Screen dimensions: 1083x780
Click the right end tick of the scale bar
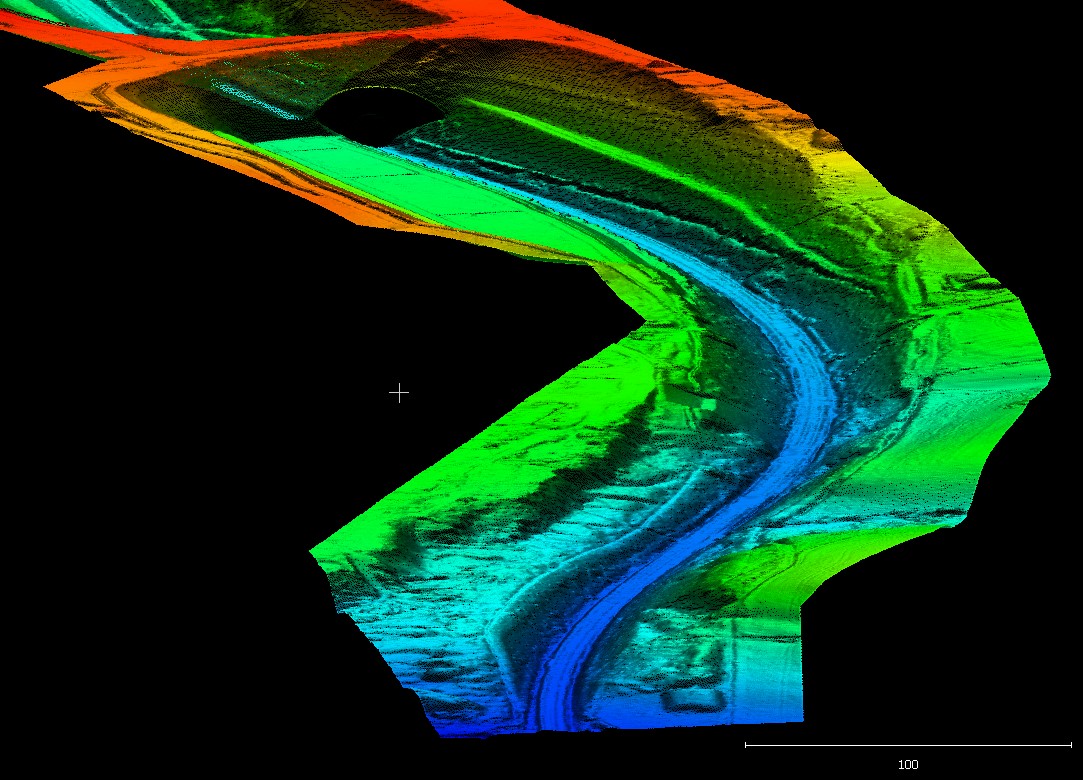(1070, 745)
